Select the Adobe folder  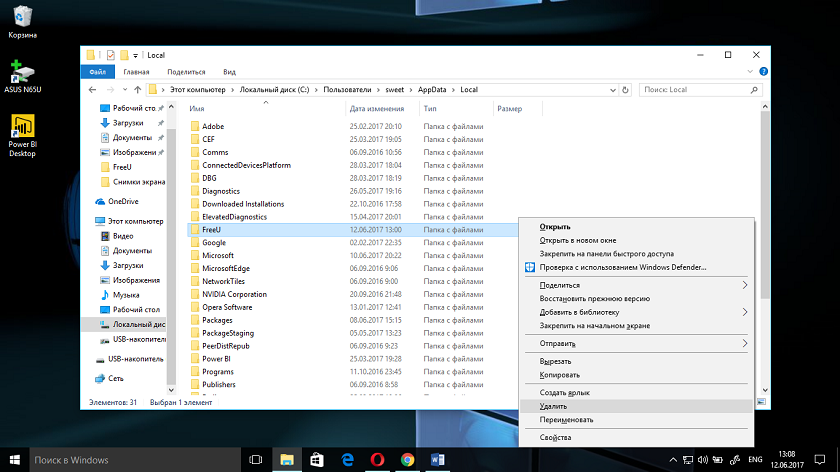213,126
